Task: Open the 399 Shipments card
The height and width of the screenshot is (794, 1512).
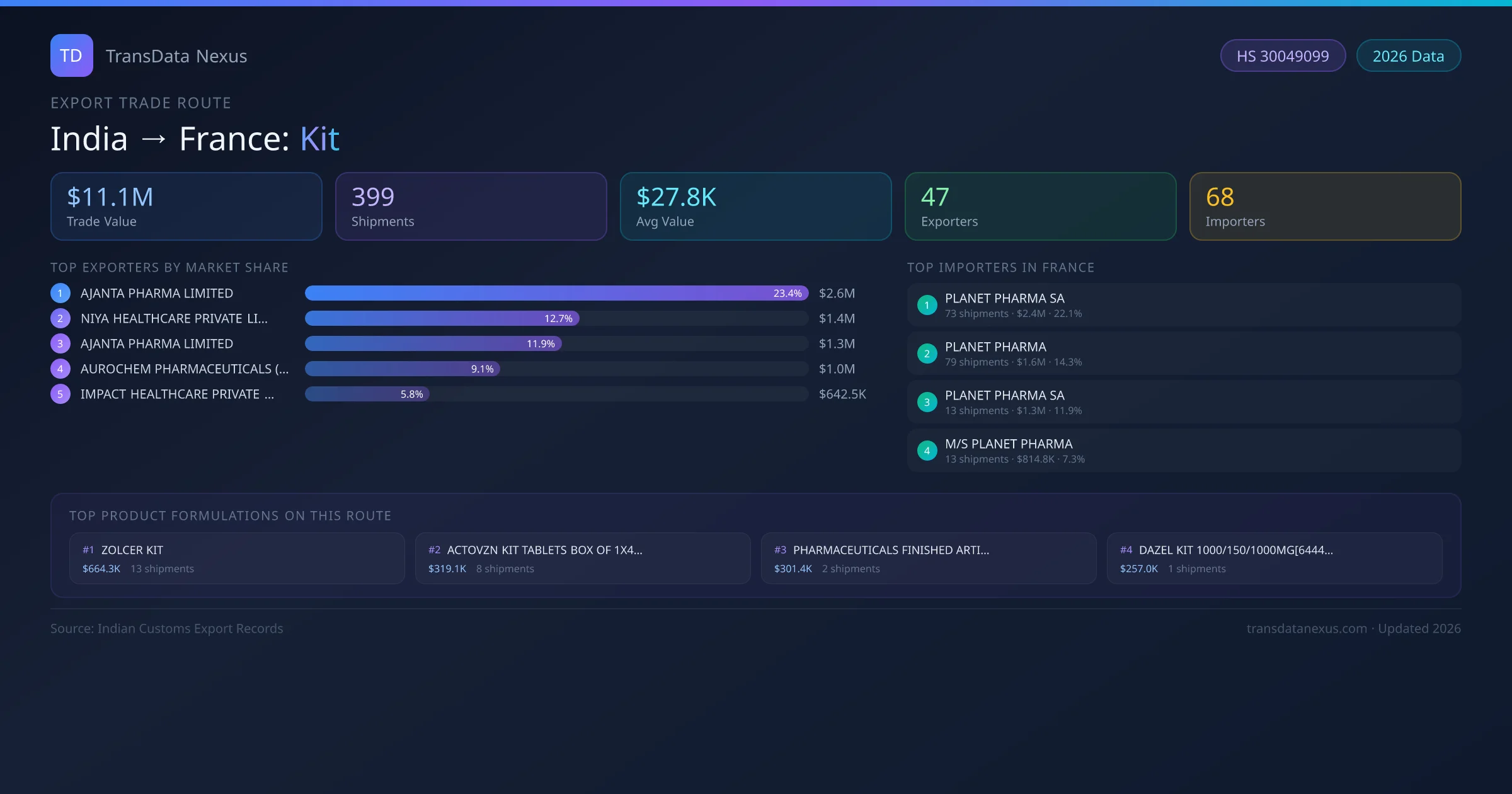Action: pos(471,206)
